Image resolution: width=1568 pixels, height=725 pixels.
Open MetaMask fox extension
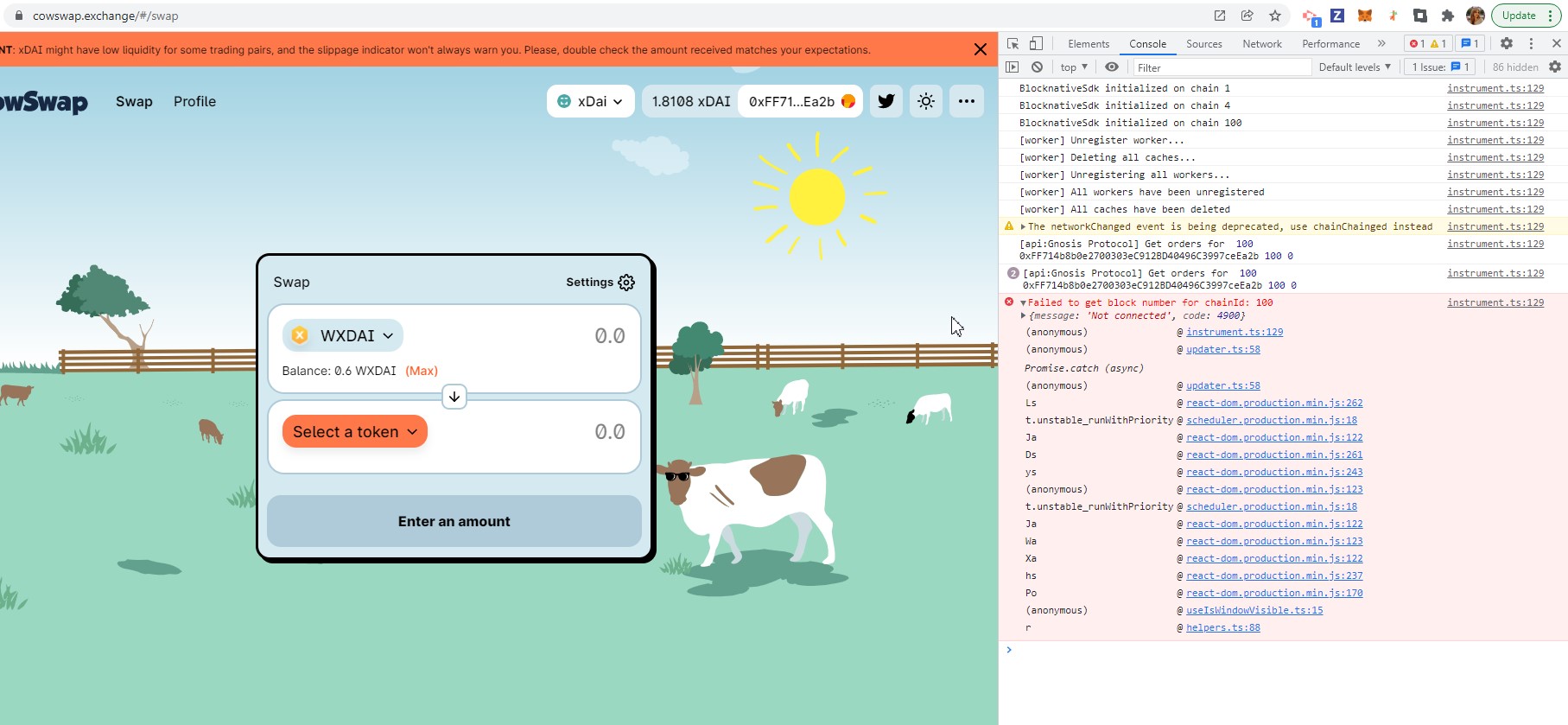[1365, 16]
